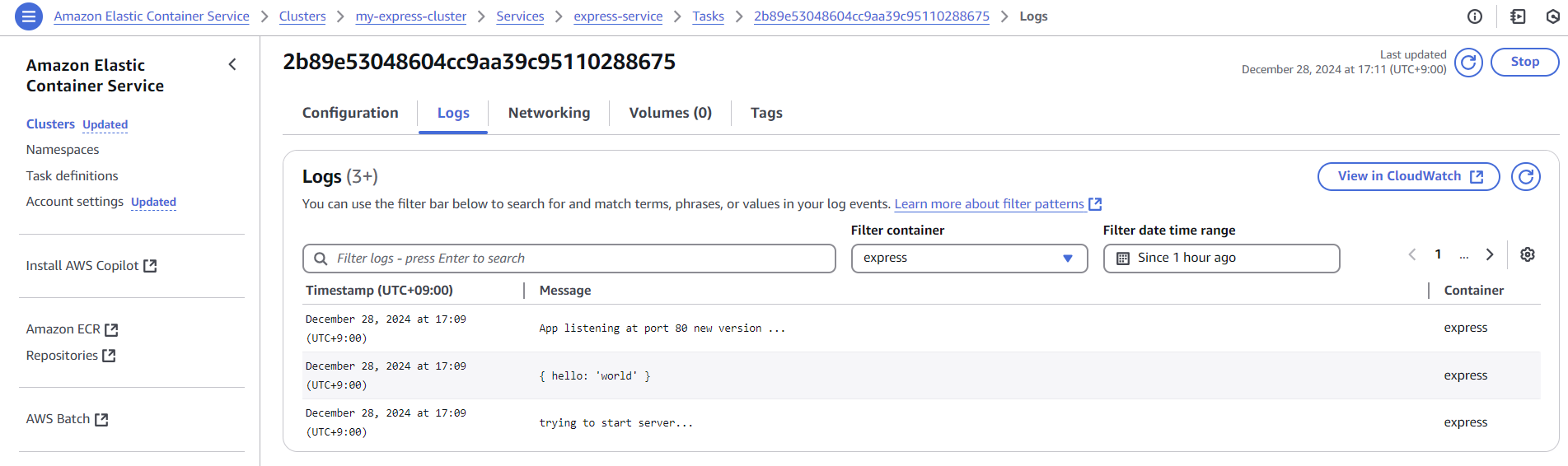Click the pagination ellipsis

tap(1464, 256)
